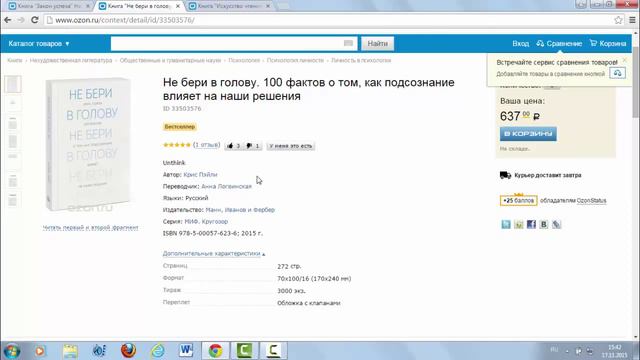Image resolution: width=640 pixels, height=360 pixels.
Task: Select the first cover thumbnail
Action: (13, 84)
